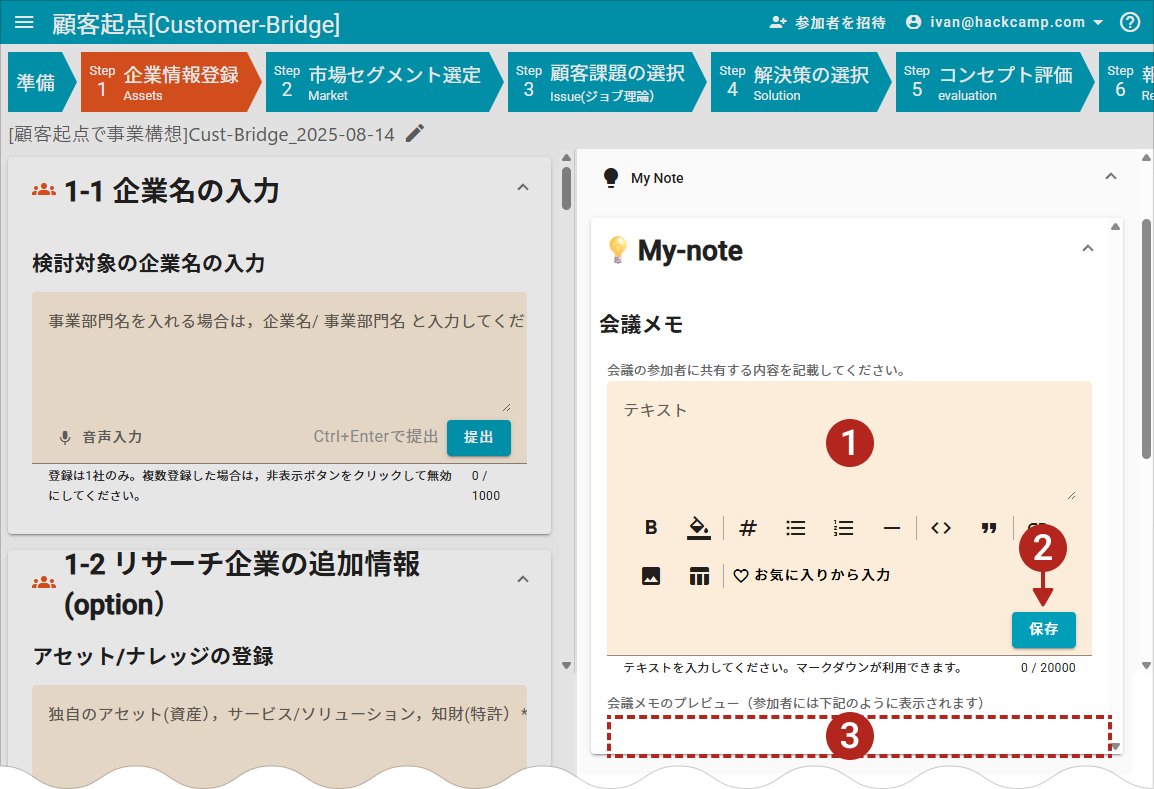
Task: Go to Step 2 市場セグメント選定 tab
Action: tap(380, 82)
